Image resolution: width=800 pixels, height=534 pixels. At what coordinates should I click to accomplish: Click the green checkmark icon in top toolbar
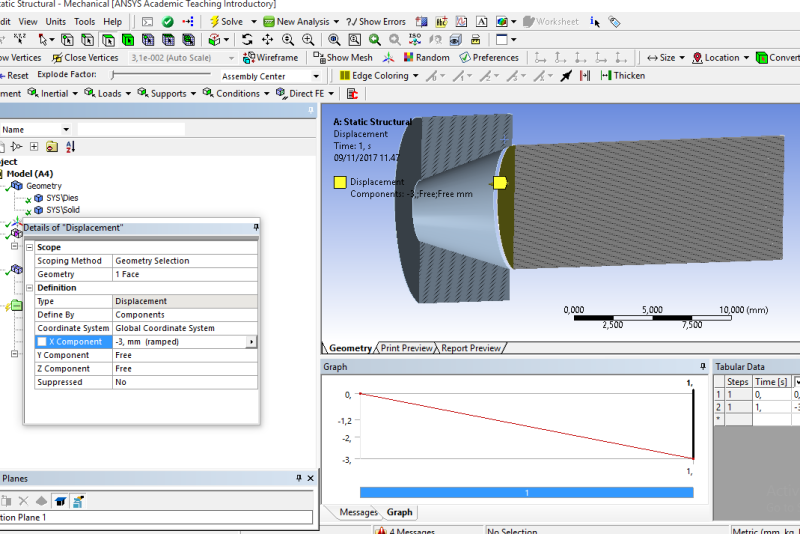click(167, 22)
